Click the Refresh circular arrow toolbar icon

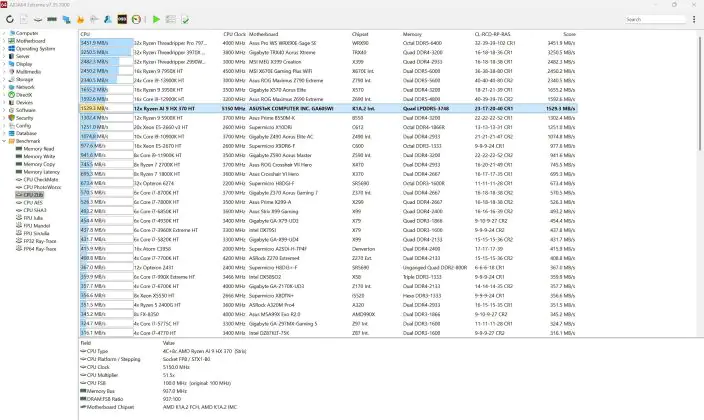pos(9,19)
